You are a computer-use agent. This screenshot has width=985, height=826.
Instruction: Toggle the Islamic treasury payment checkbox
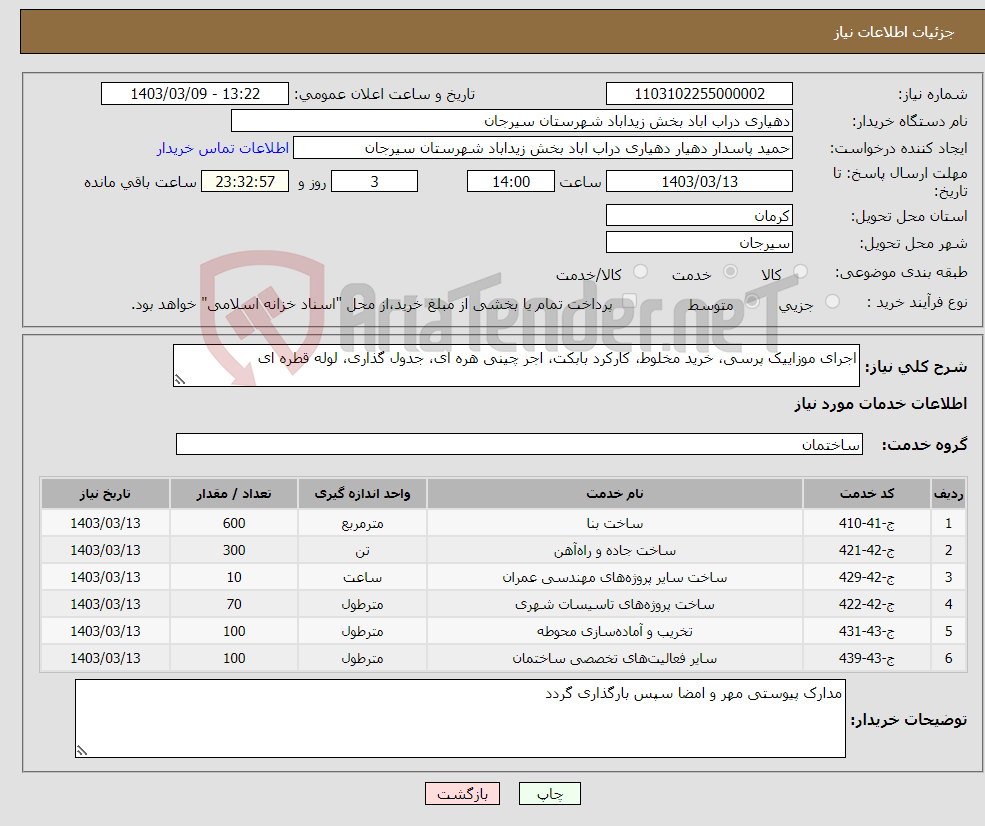(x=629, y=302)
